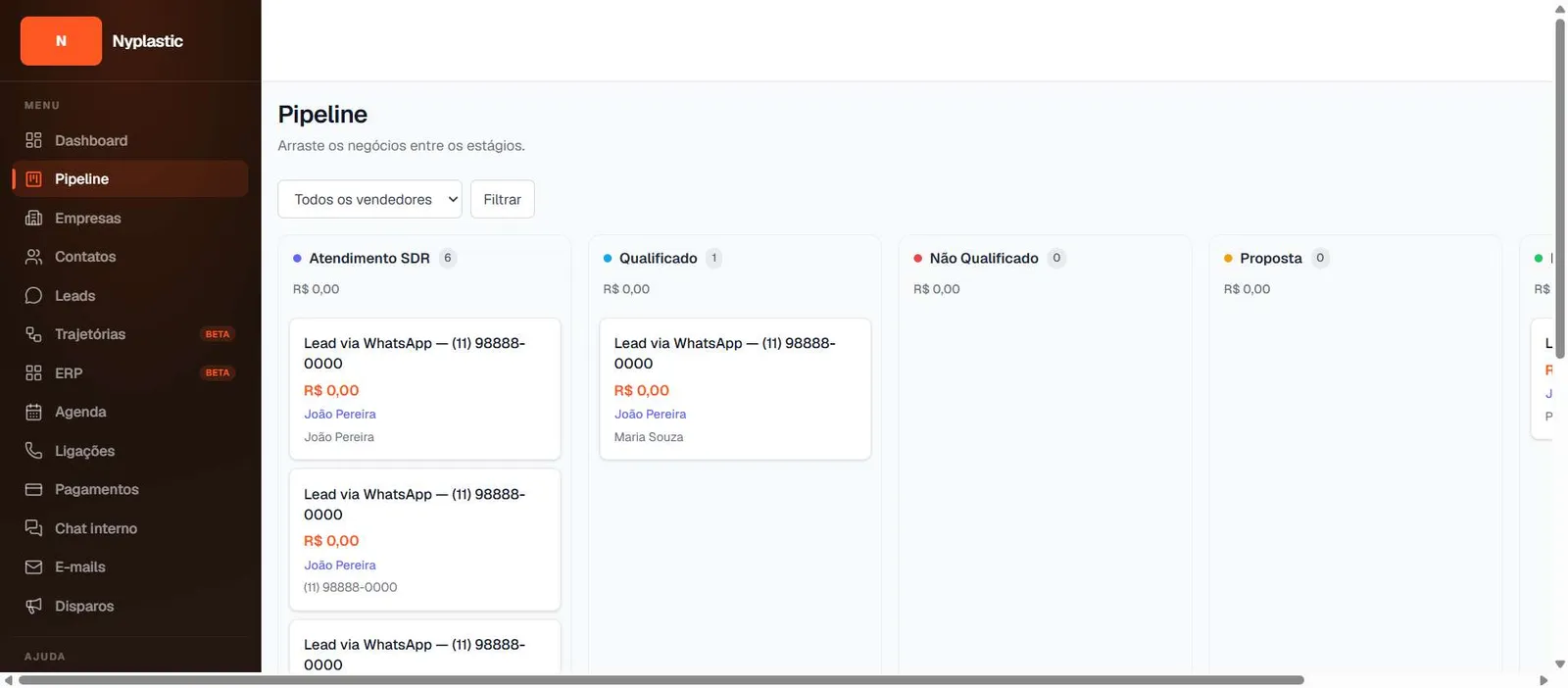Click the Pipeline page heading
Viewport: 1568px width, 688px height.
tap(322, 114)
